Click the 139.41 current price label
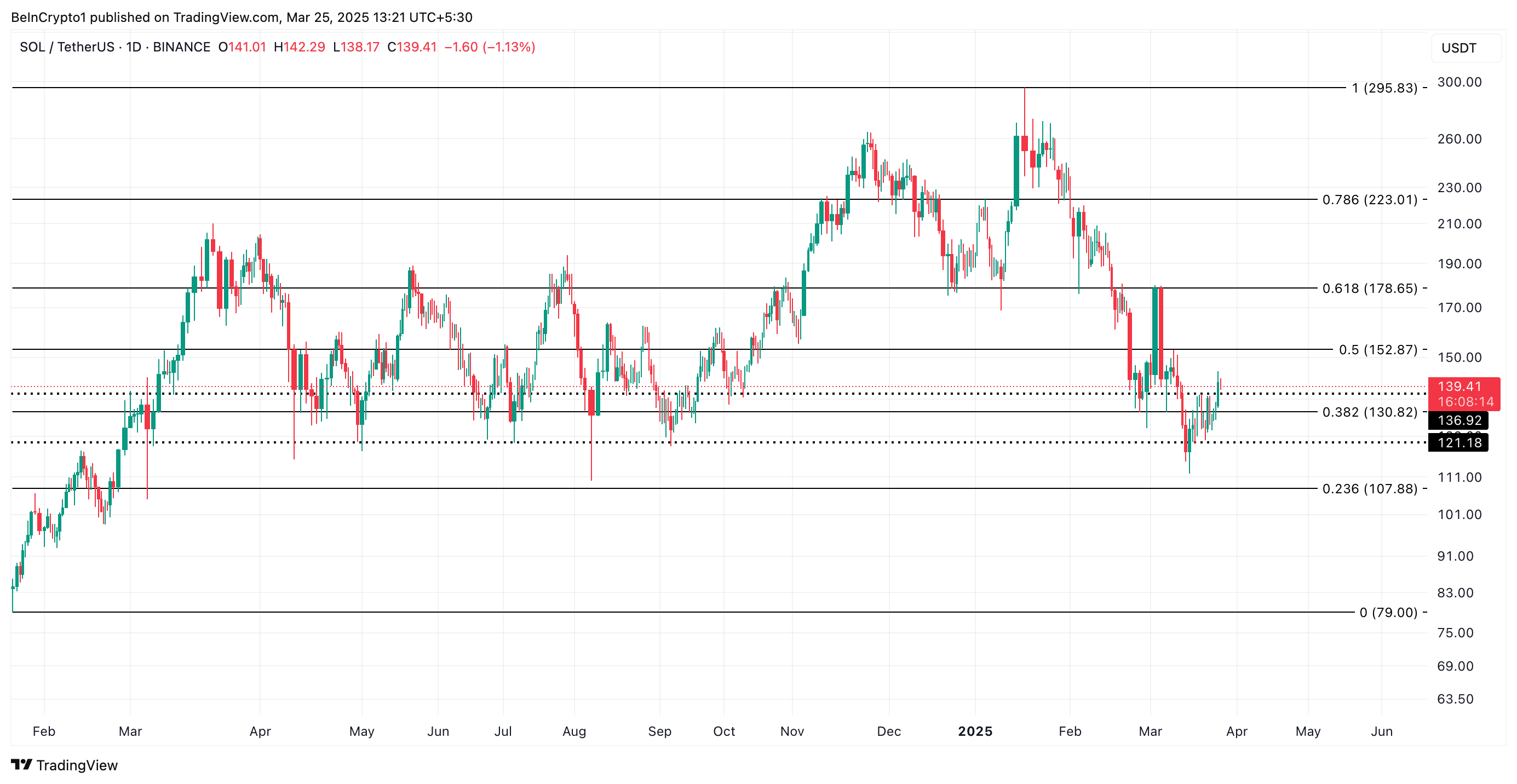Screen dimensions: 1517x784 point(1459,386)
